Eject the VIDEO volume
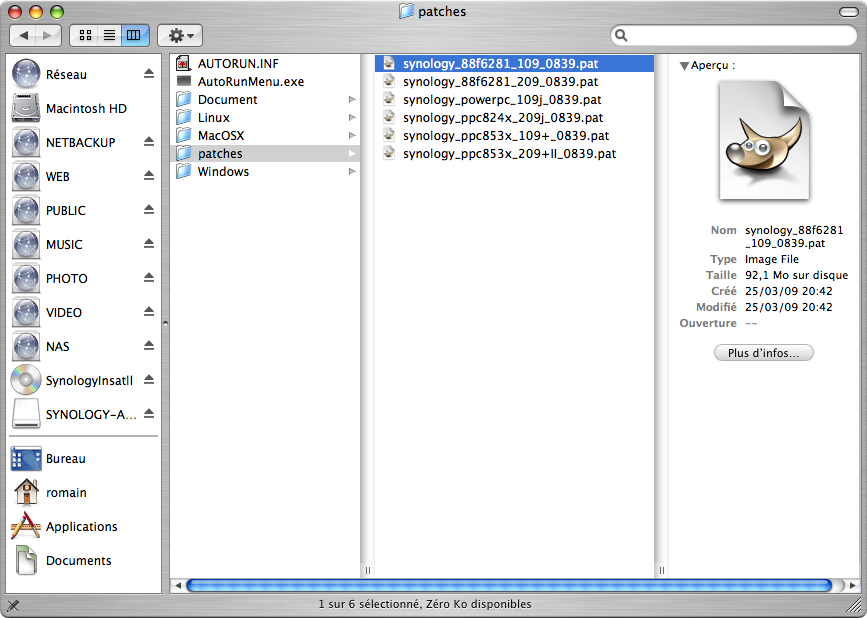 (x=149, y=312)
